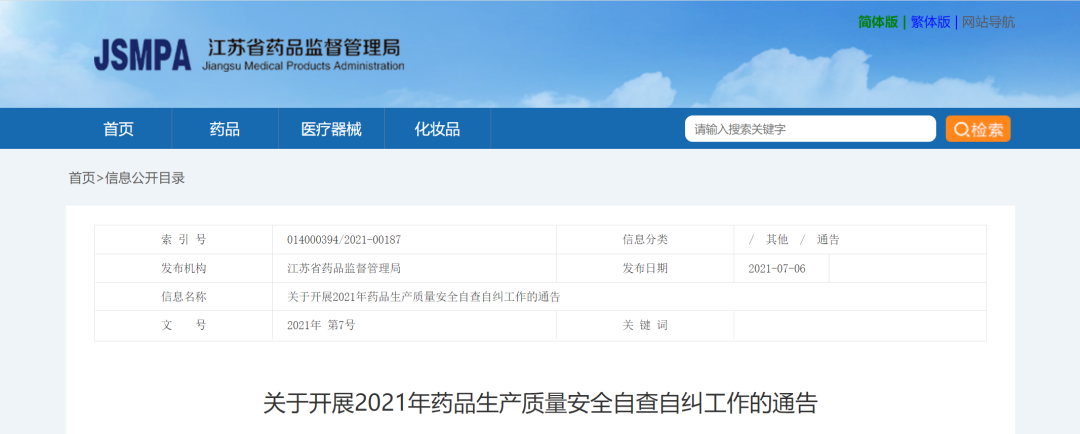This screenshot has height=434, width=1080.
Task: Click the large article headline about 自查自纠工作
Action: point(540,403)
